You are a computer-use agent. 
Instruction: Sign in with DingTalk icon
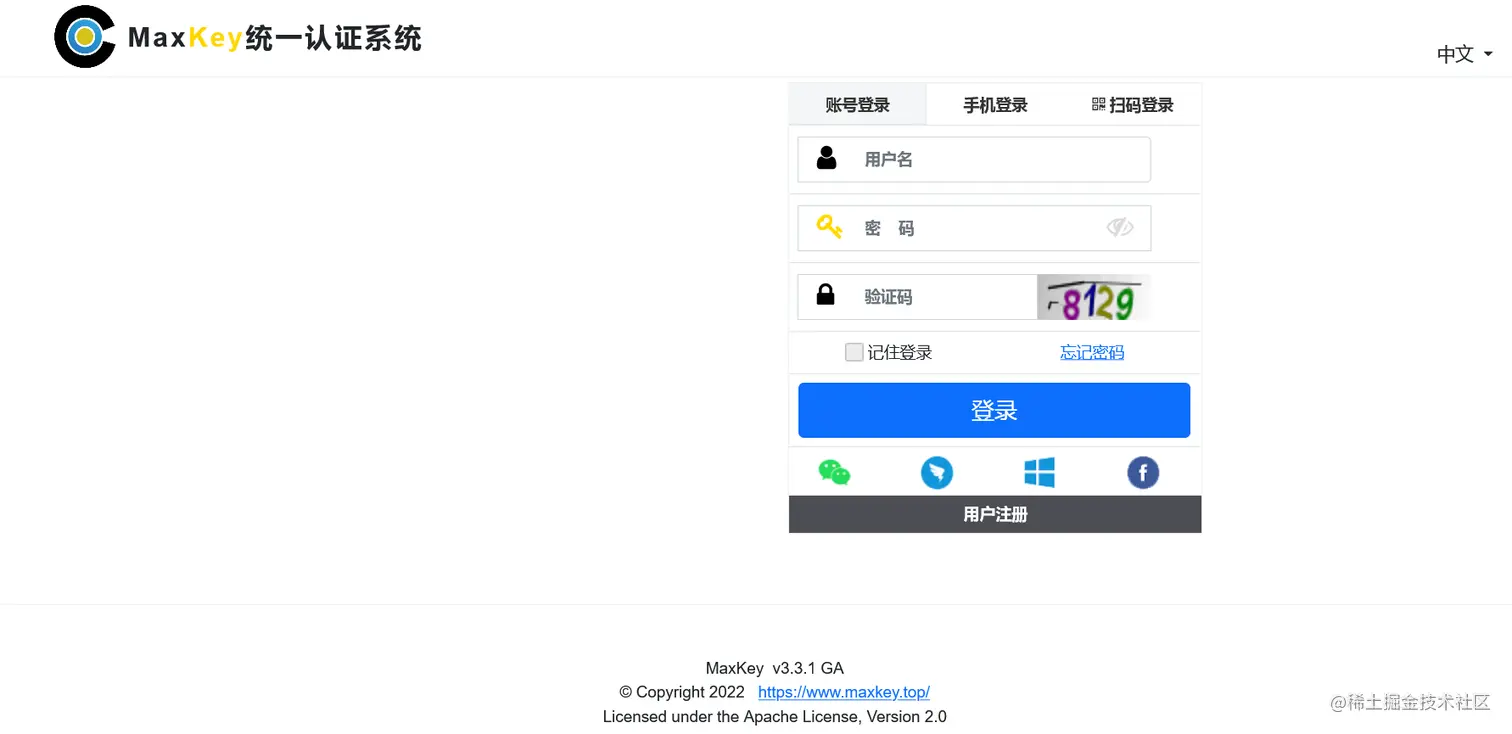937,472
